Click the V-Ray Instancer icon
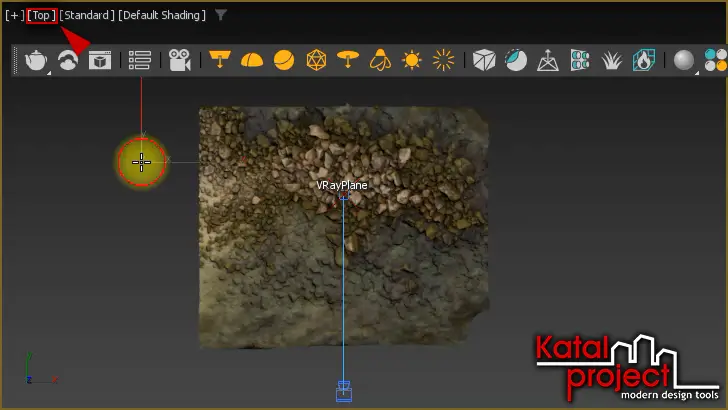Viewport: 728px width, 410px height. coord(580,60)
